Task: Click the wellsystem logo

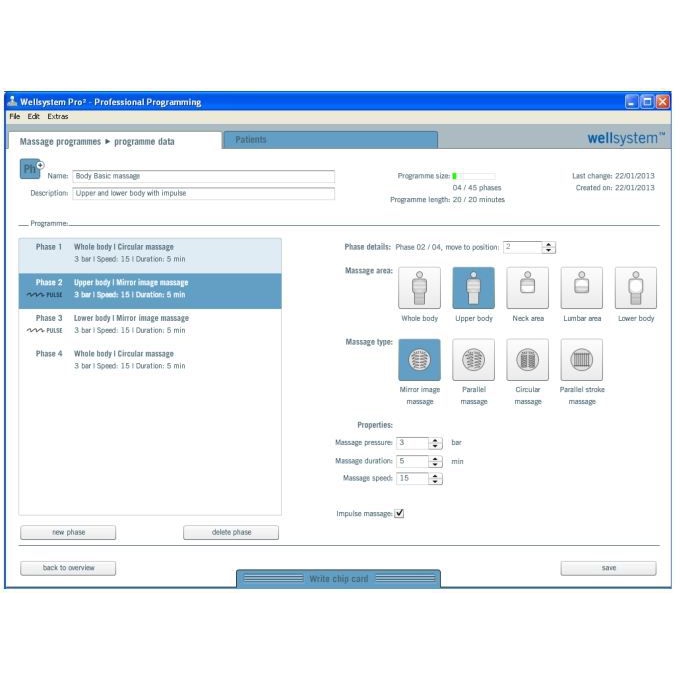Action: point(626,138)
